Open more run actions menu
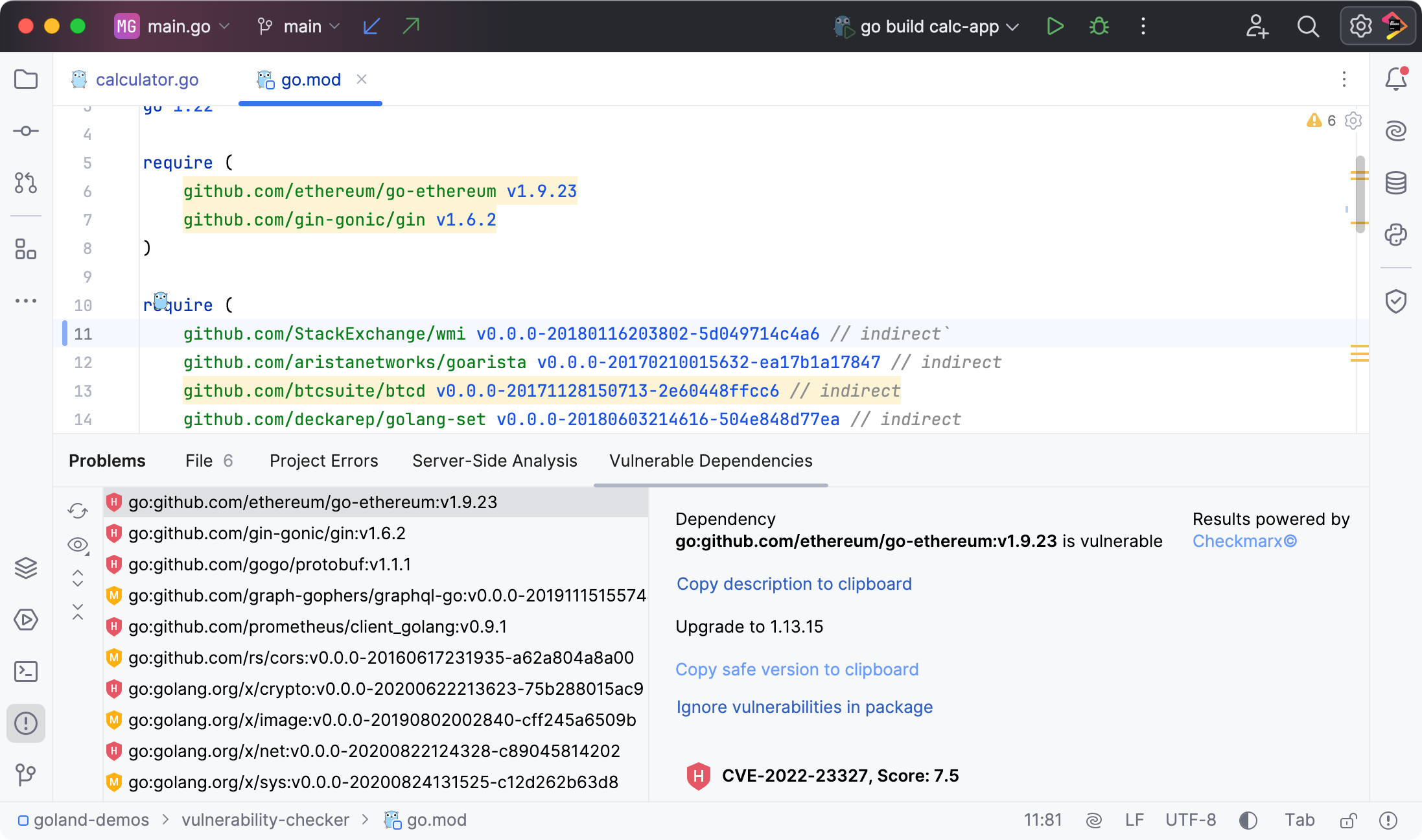Image resolution: width=1422 pixels, height=840 pixels. (1143, 27)
